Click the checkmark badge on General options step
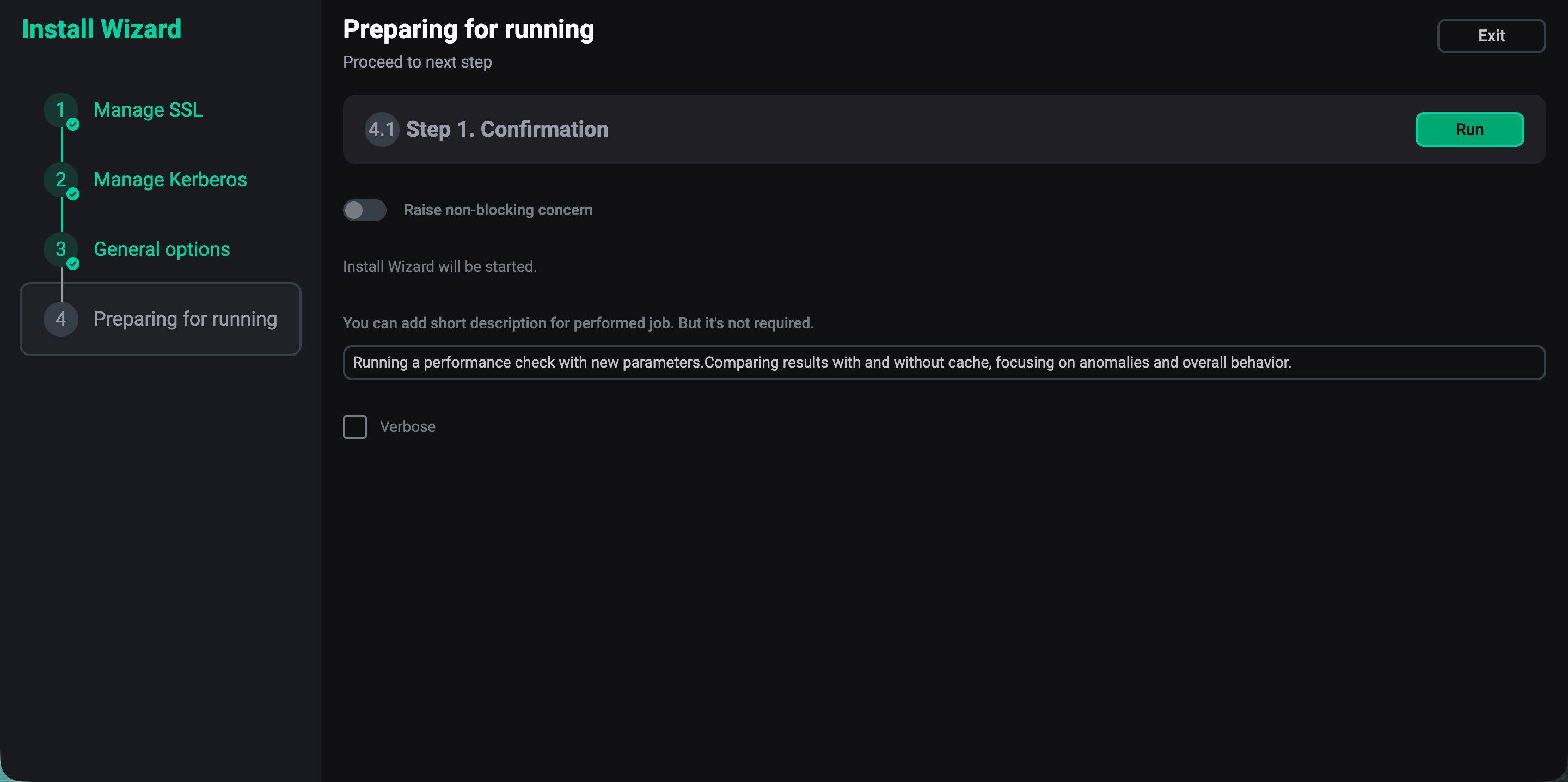This screenshot has height=782, width=1568. click(72, 264)
